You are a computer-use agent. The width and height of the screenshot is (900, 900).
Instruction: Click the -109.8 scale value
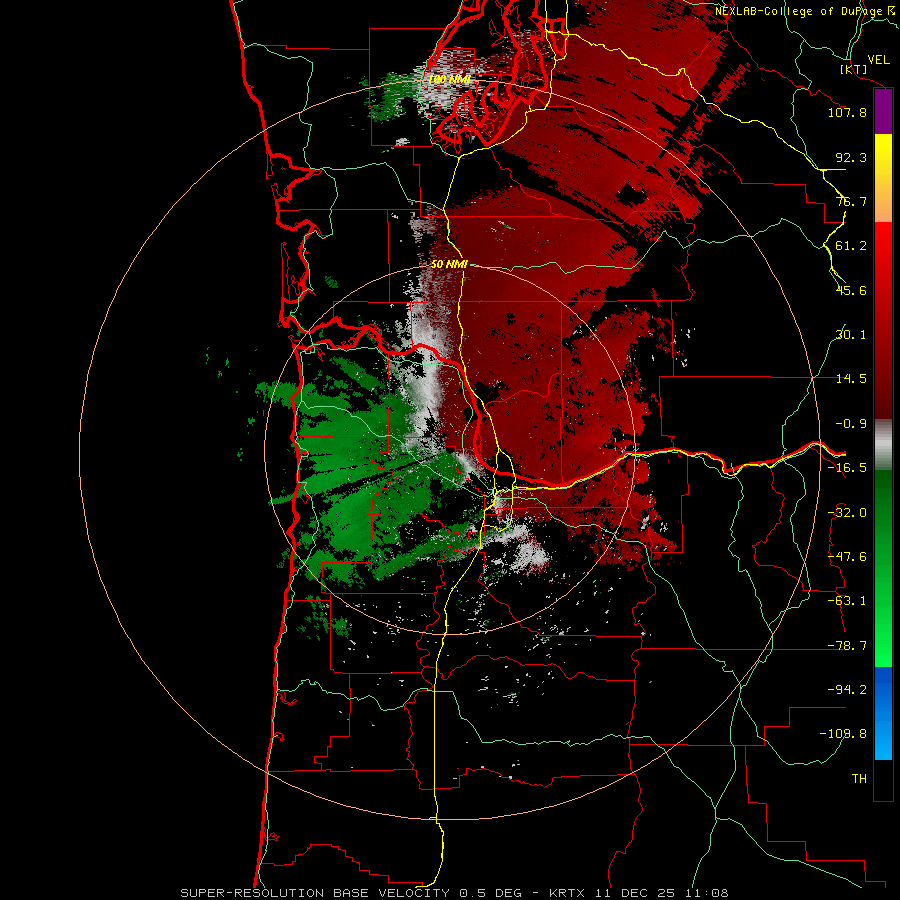tap(843, 734)
